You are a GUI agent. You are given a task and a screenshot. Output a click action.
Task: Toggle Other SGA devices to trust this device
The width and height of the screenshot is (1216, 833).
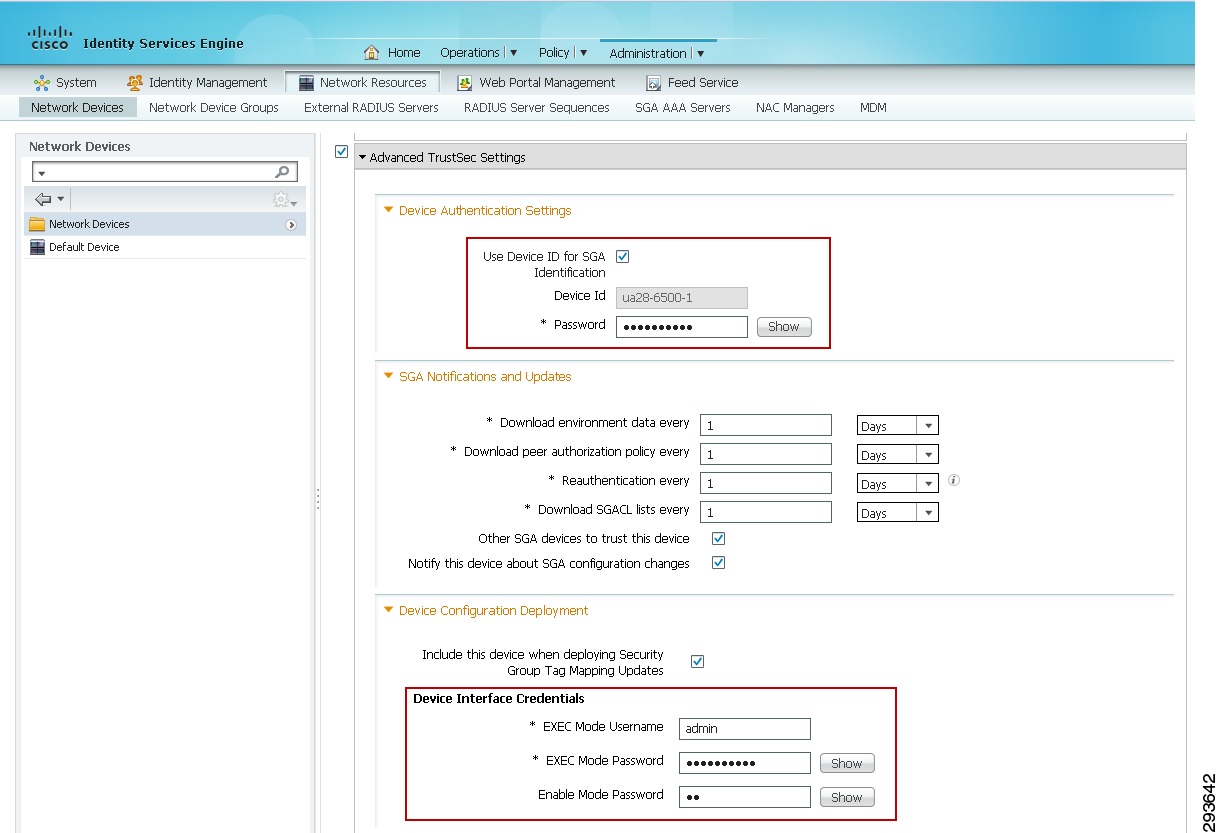click(x=718, y=538)
